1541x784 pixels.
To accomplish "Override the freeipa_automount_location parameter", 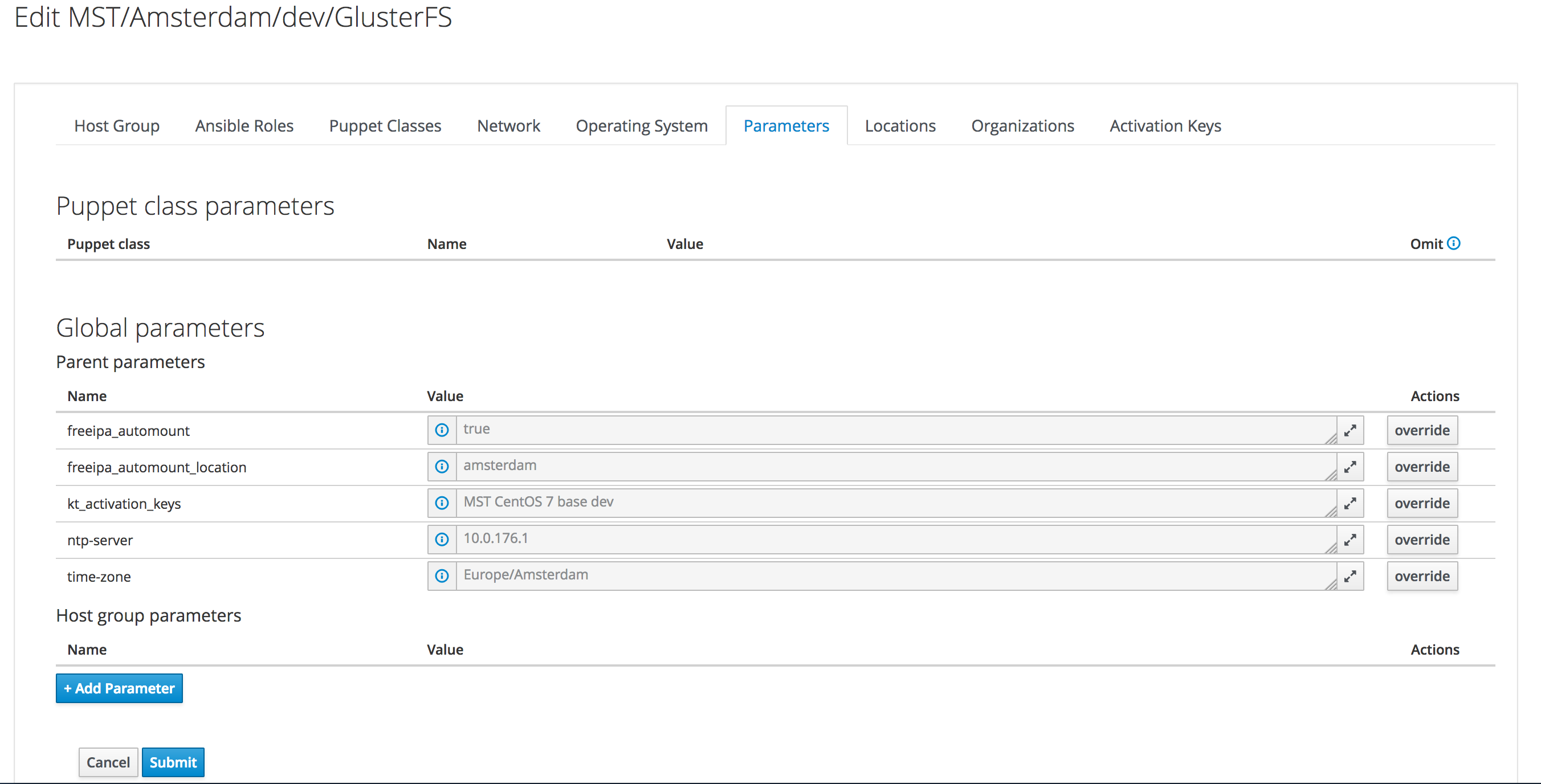I will [1422, 467].
